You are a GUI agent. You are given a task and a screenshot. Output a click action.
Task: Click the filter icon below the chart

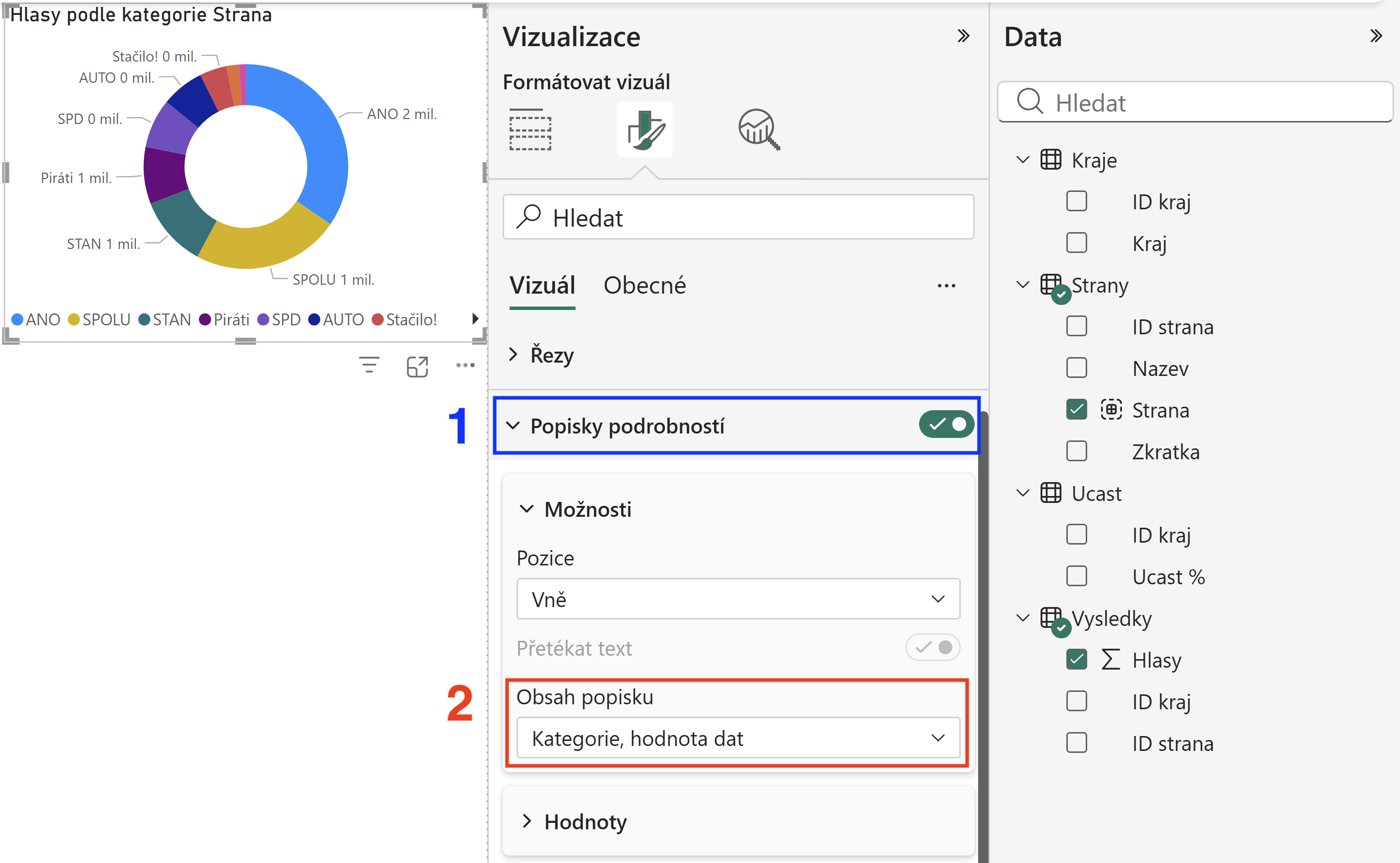coord(369,365)
